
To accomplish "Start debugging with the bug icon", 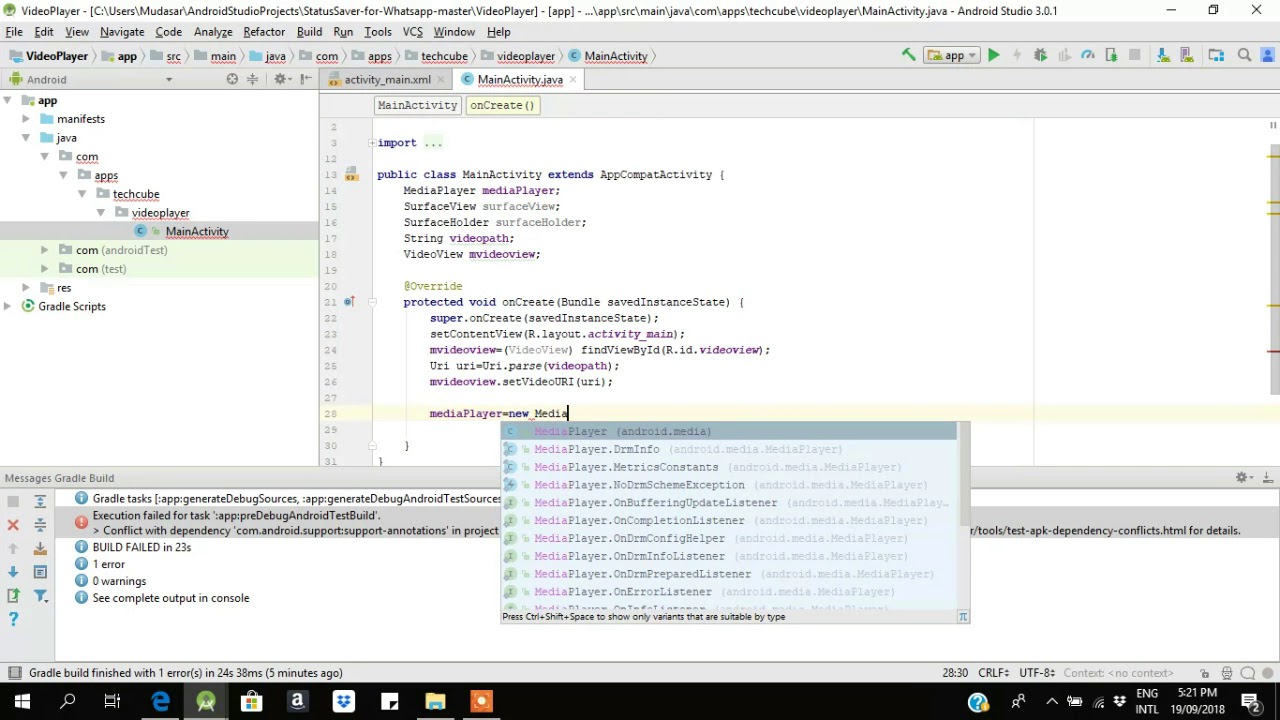I will 1040,56.
